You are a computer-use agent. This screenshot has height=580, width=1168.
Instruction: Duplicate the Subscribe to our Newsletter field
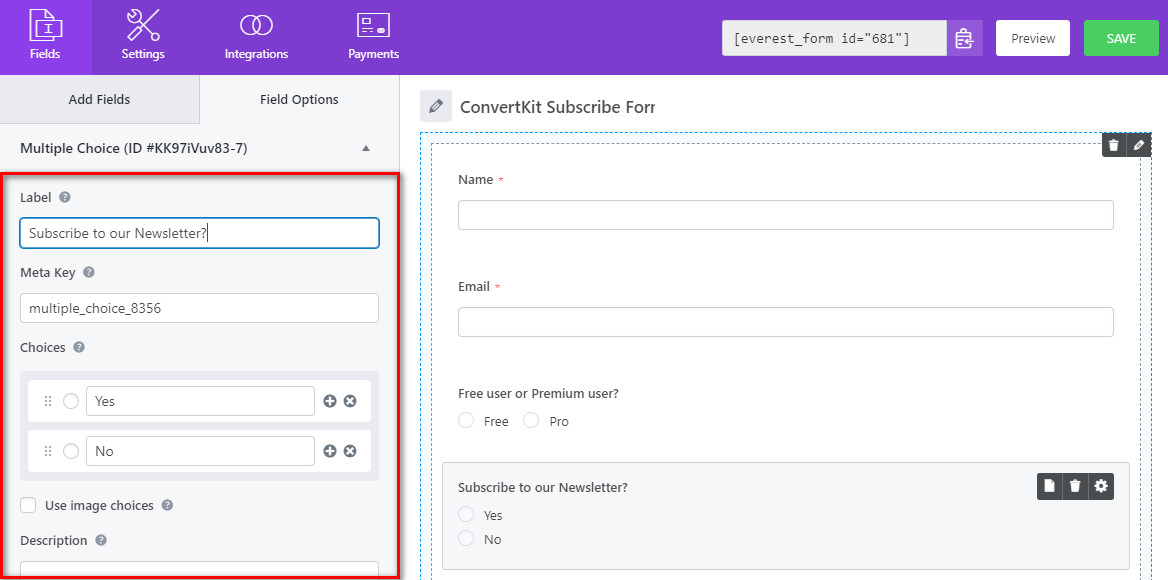pos(1049,486)
